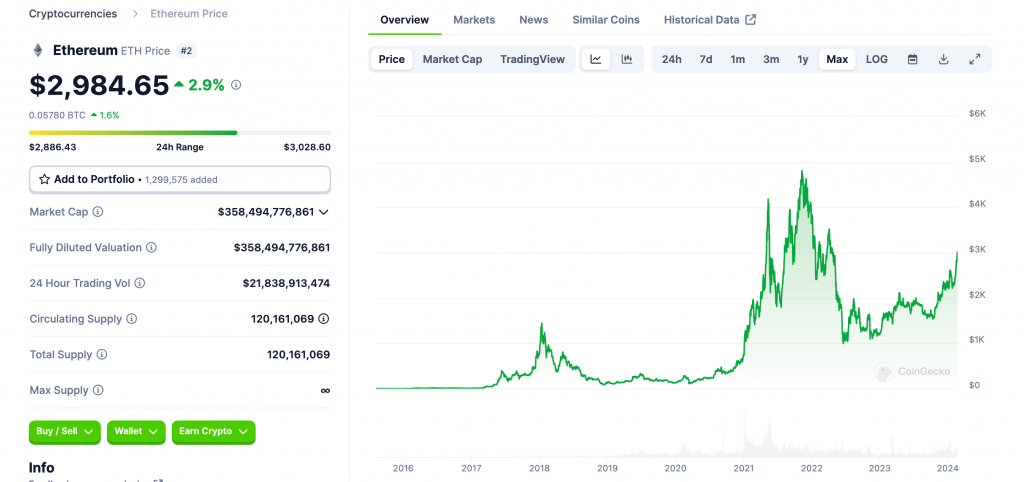Switch to the Overview tab
Viewport: 1024px width, 482px height.
pos(405,20)
